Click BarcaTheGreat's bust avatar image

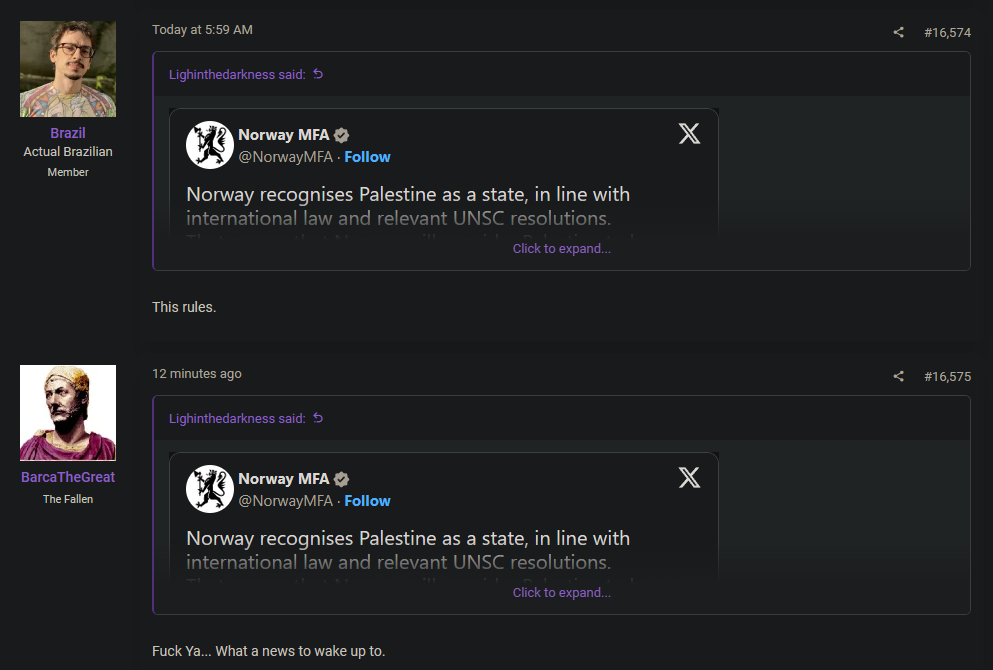[68, 413]
